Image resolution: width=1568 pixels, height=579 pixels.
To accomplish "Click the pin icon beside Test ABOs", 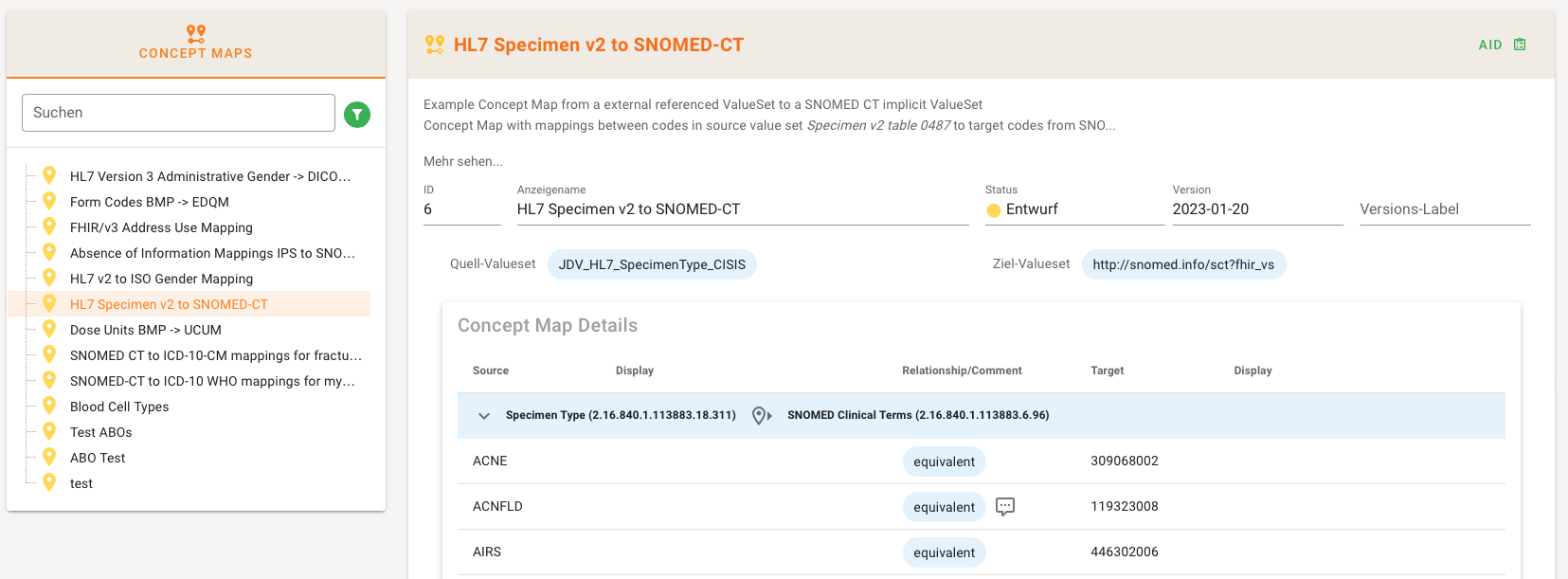I will click(x=49, y=431).
